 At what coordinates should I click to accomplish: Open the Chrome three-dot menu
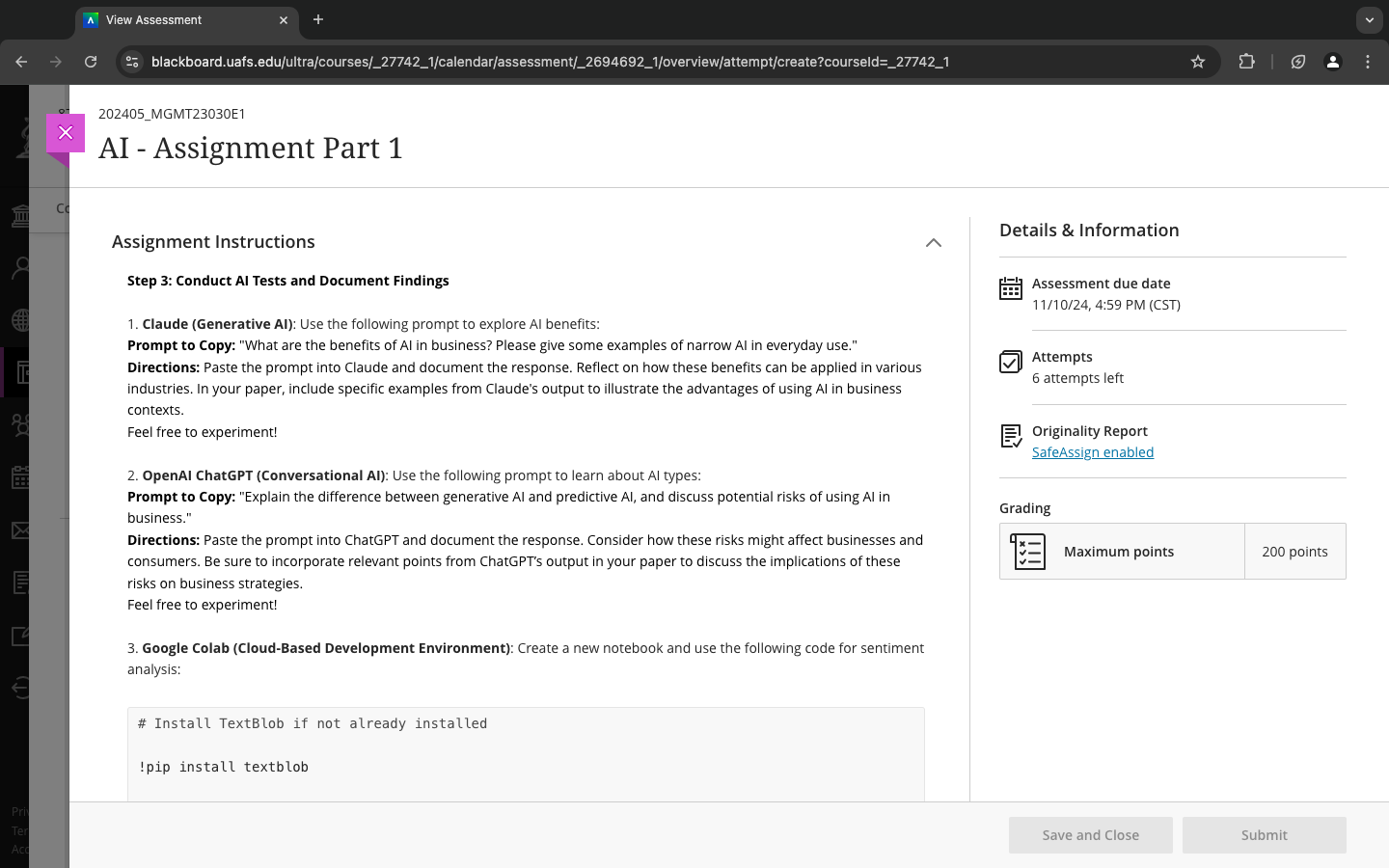tap(1368, 62)
